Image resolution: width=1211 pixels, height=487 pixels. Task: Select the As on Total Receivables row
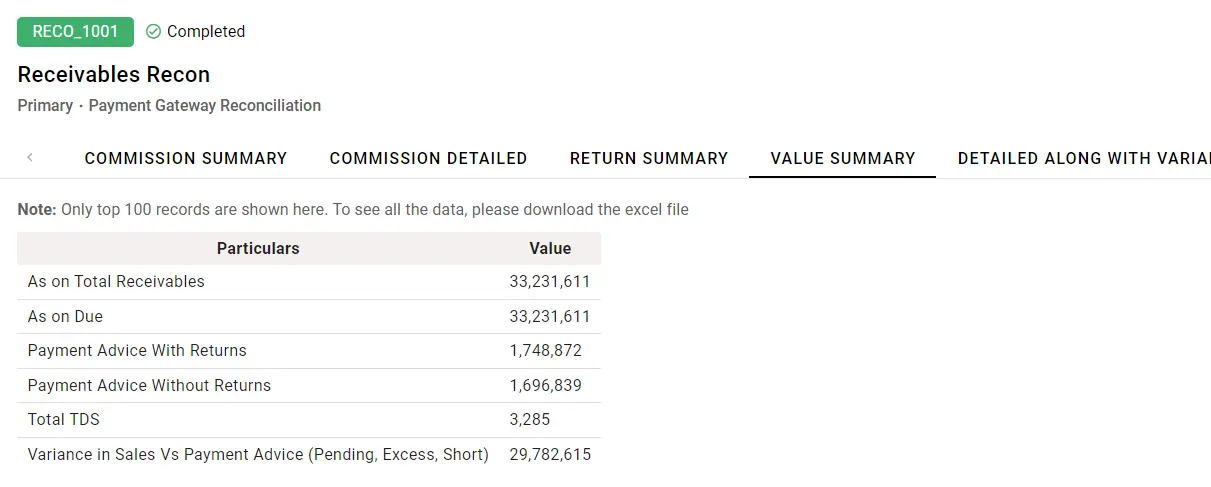pos(116,282)
